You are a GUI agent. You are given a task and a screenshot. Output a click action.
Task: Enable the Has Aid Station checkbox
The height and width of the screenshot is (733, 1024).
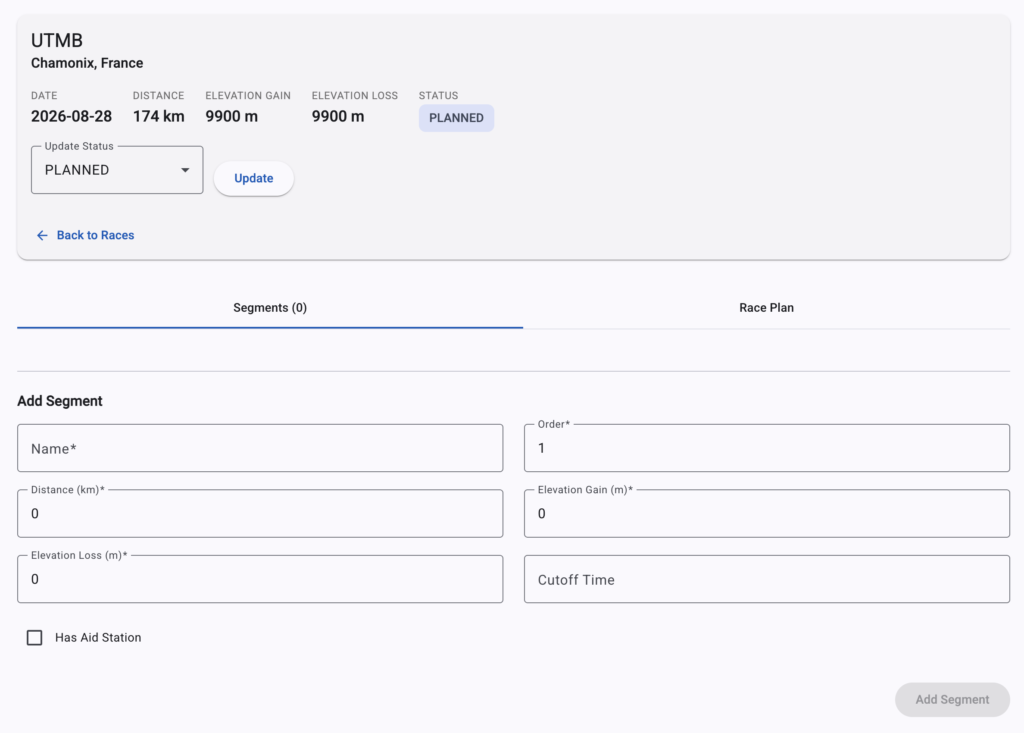pyautogui.click(x=35, y=638)
